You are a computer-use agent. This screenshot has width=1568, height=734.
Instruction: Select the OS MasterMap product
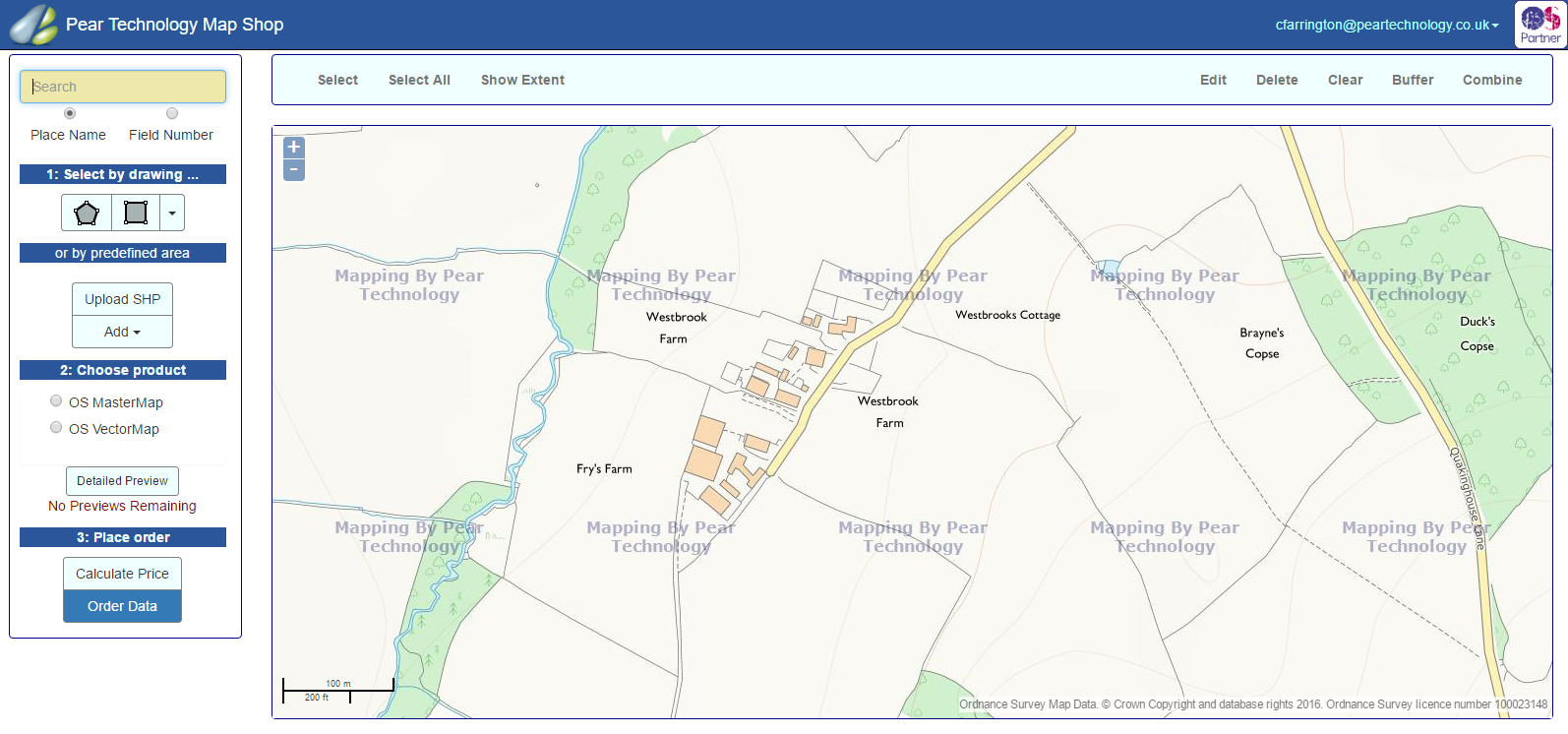pos(56,401)
